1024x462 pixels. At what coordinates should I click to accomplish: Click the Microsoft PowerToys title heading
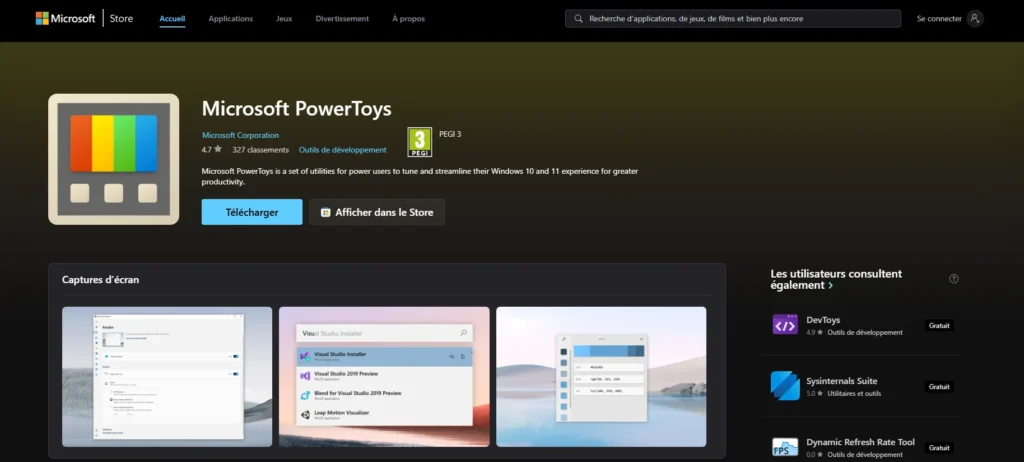coord(296,108)
